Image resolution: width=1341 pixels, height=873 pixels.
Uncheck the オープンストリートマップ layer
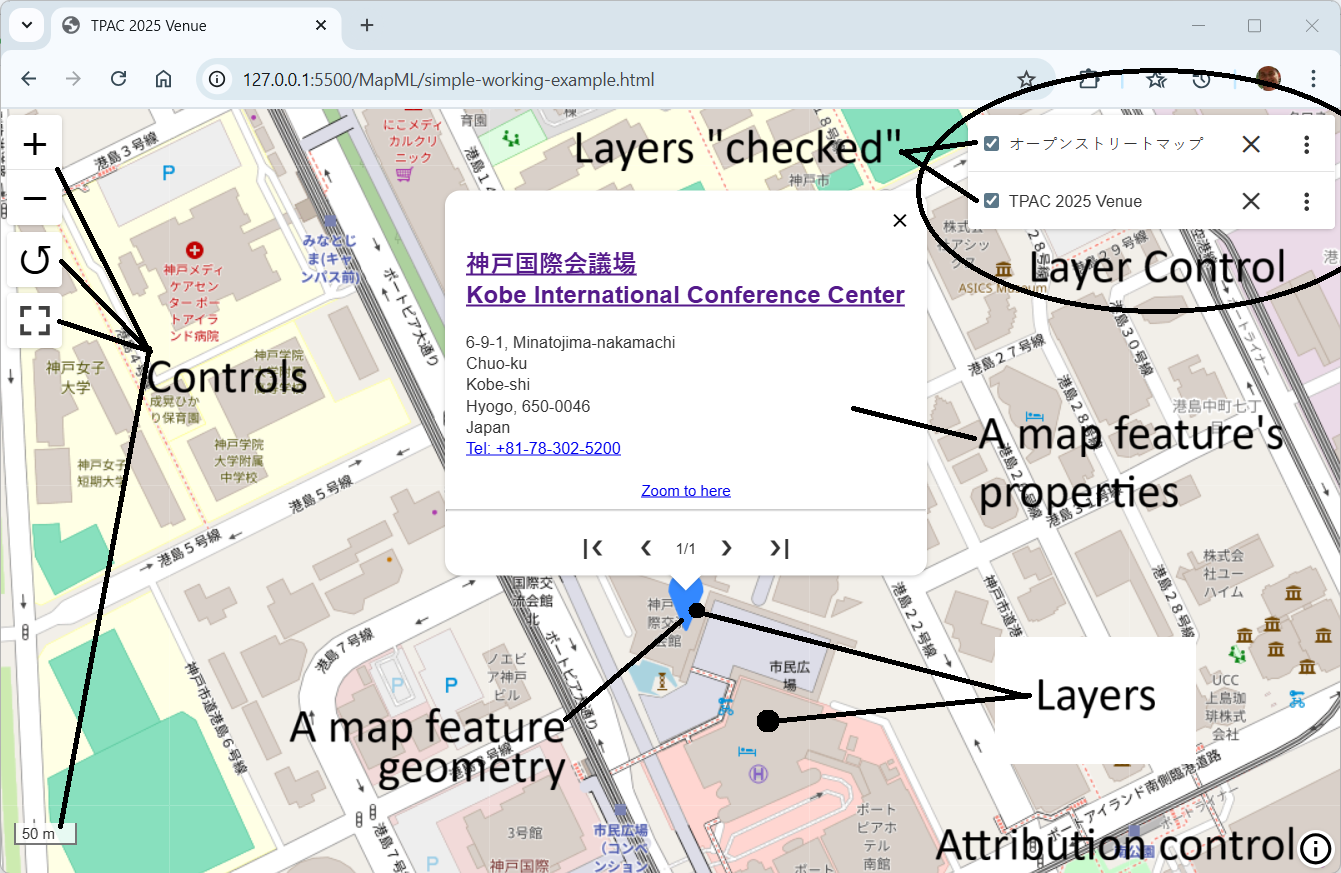coord(991,143)
